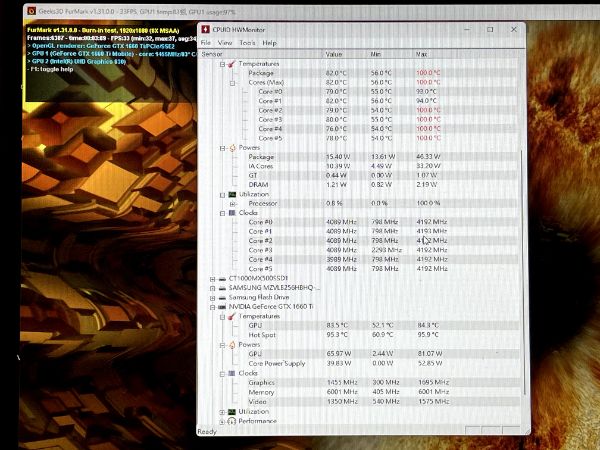
Task: Click the Sensor column header
Action: [260, 54]
